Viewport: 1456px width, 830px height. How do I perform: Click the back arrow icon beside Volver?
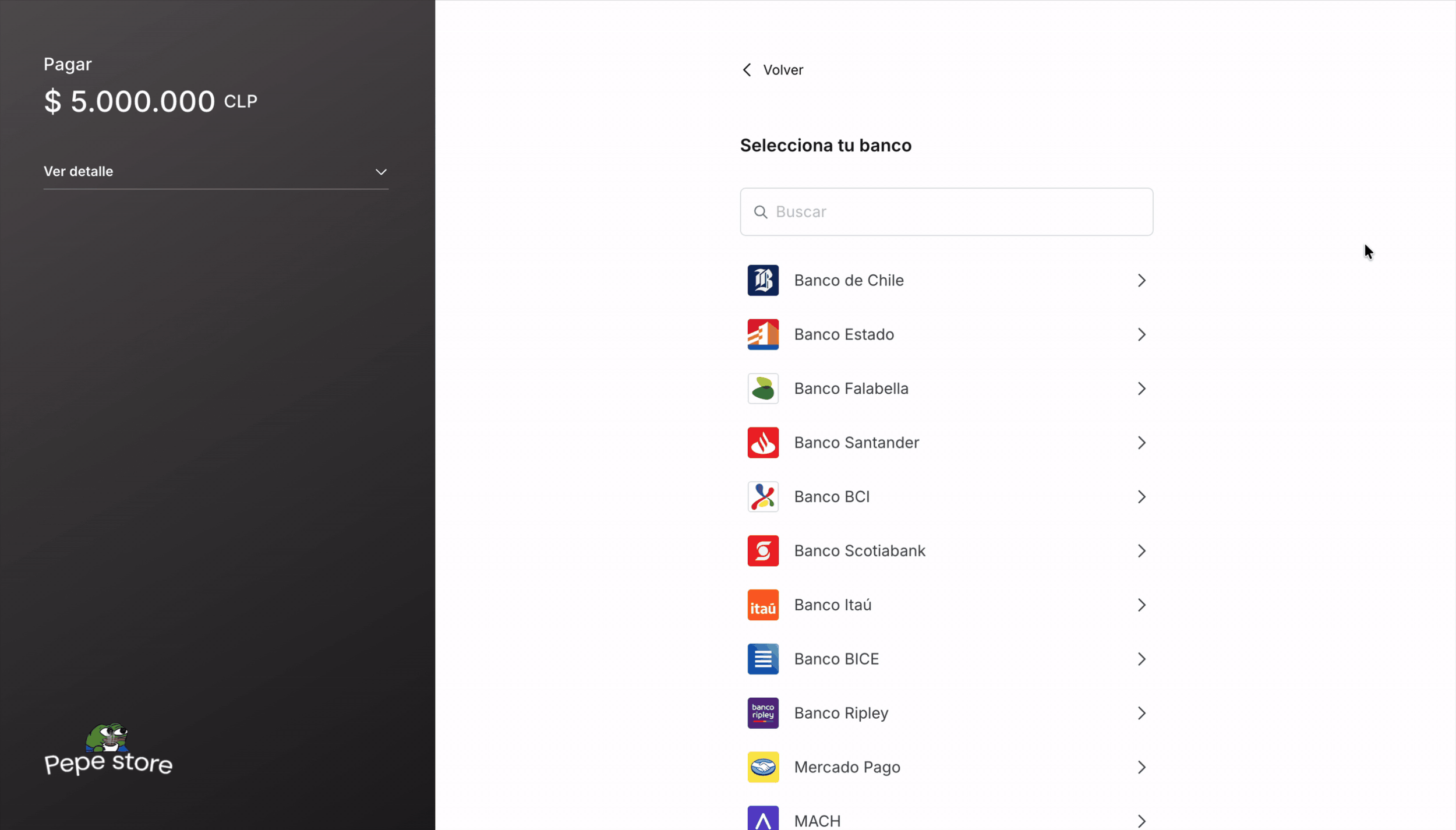[x=747, y=70]
